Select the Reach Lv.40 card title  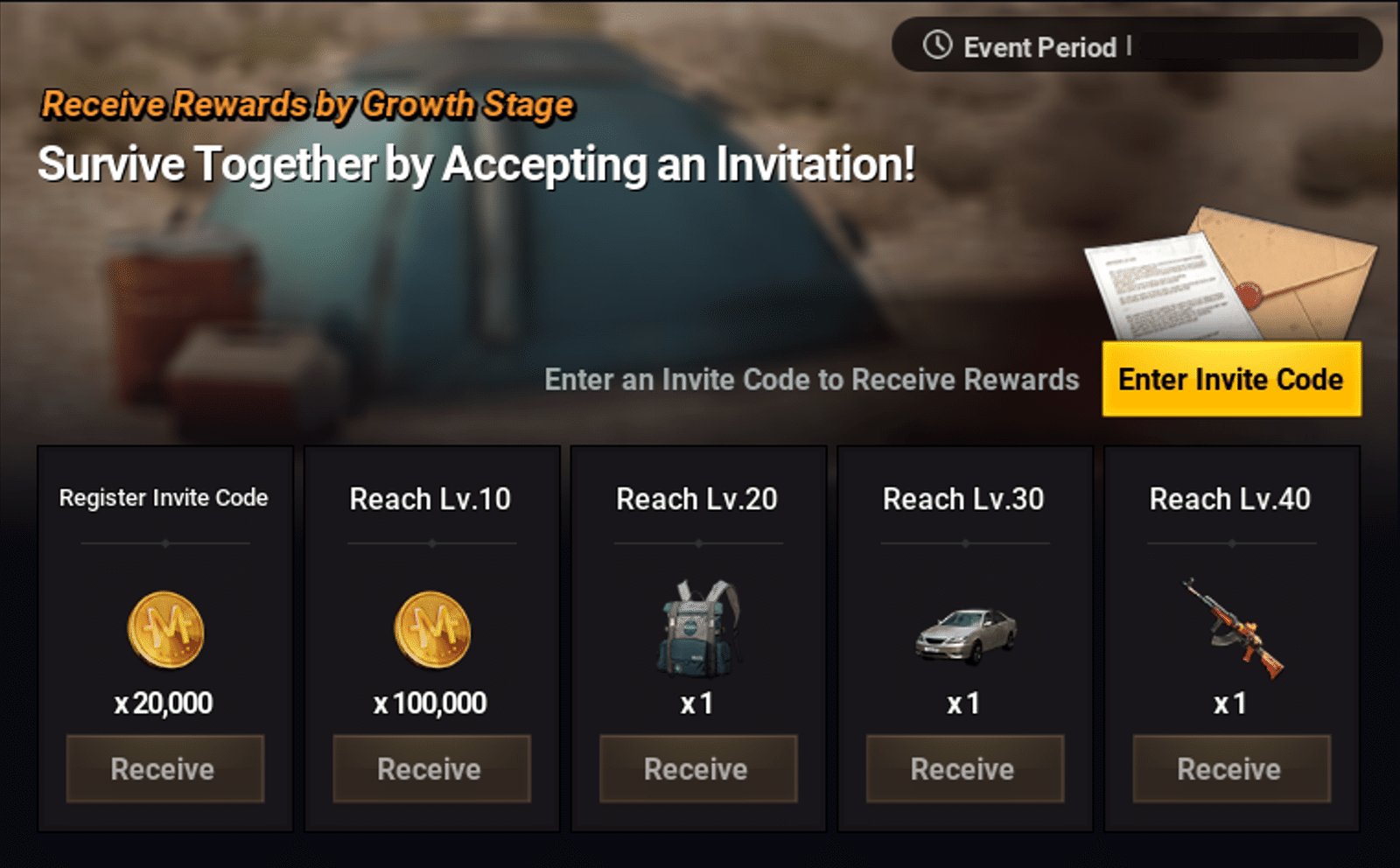tap(1230, 499)
